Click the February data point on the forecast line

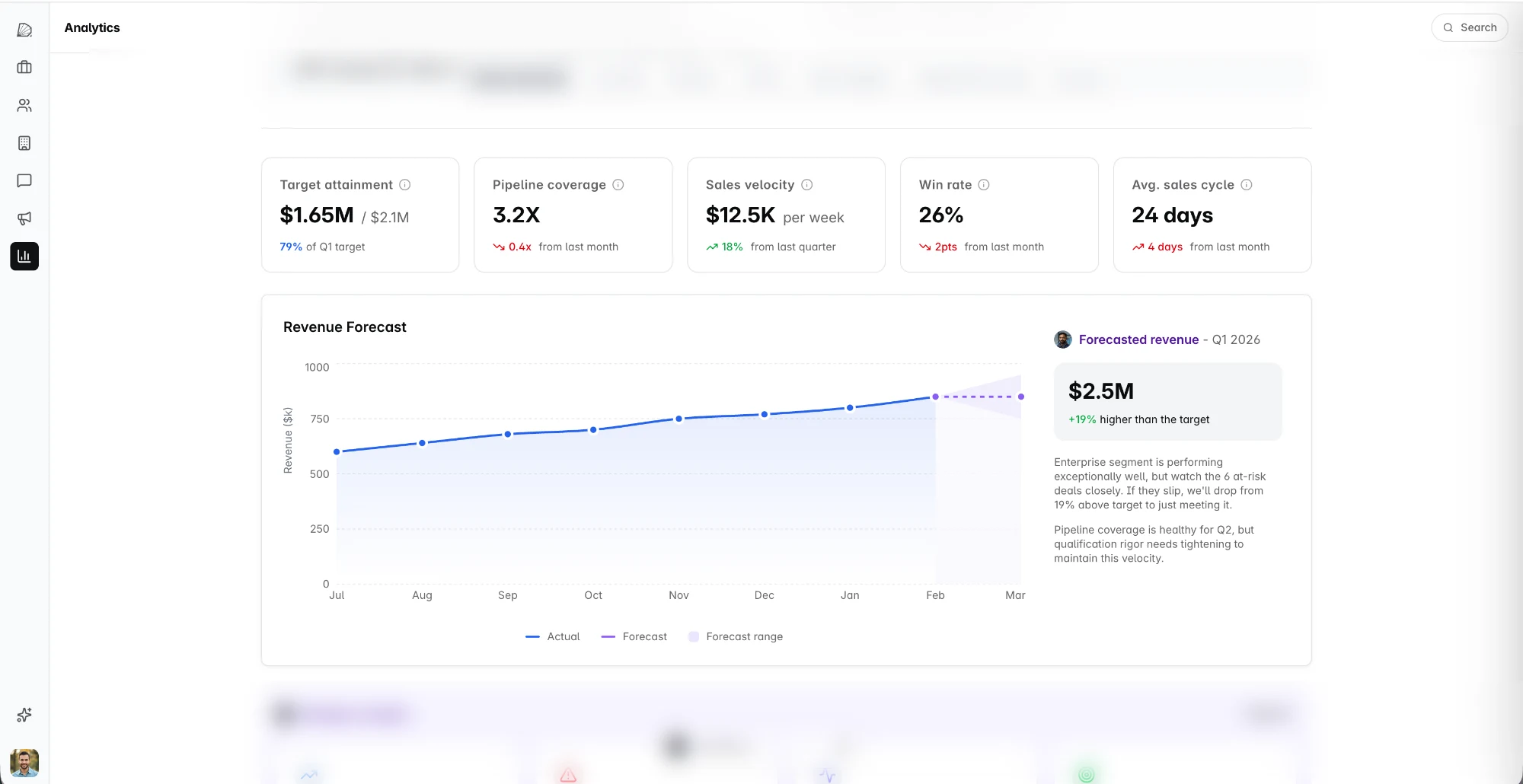point(934,396)
